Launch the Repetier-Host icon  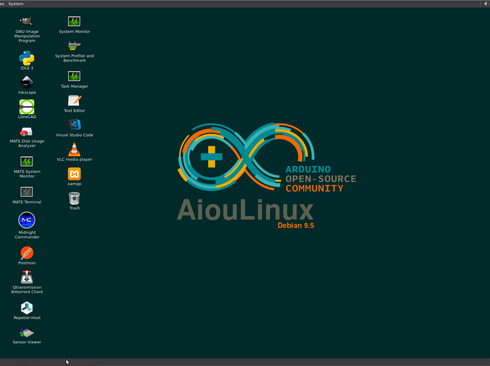coord(27,308)
